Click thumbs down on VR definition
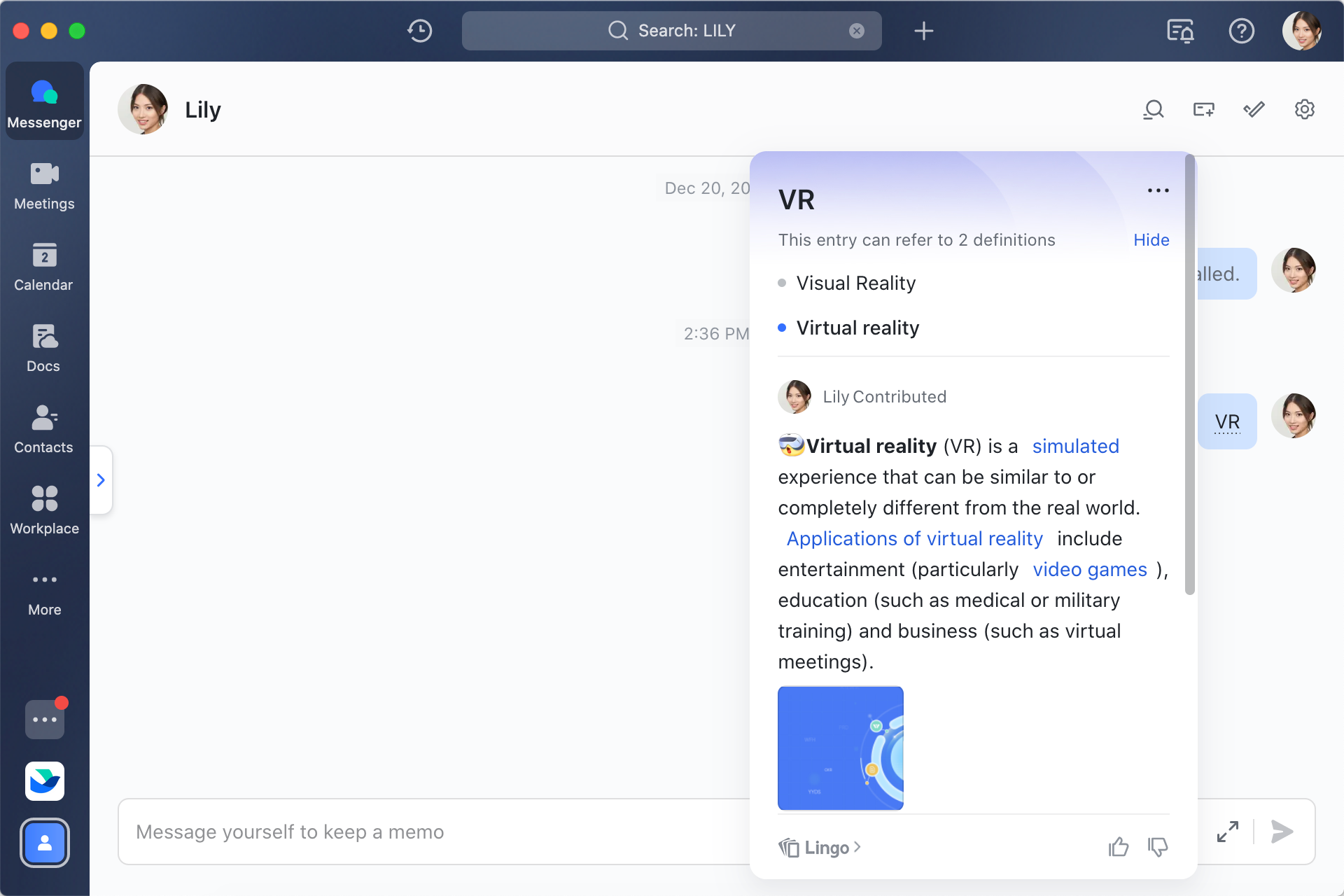Screen dimensions: 1344x896 coord(1158,847)
